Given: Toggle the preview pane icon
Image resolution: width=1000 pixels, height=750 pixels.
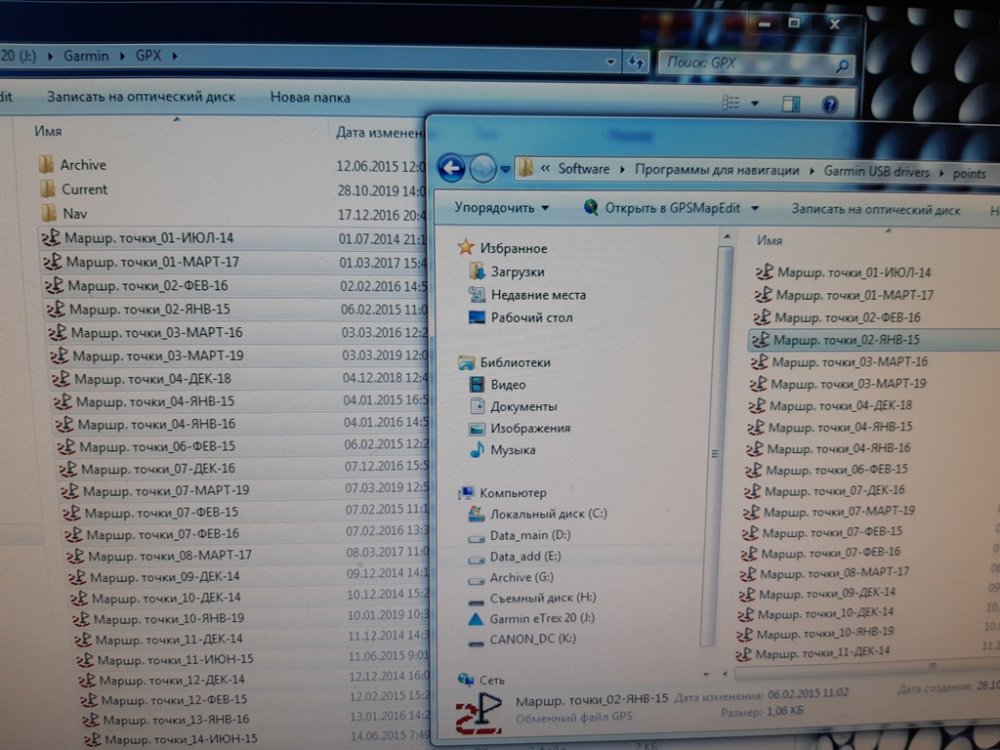Looking at the screenshot, I should [x=791, y=103].
